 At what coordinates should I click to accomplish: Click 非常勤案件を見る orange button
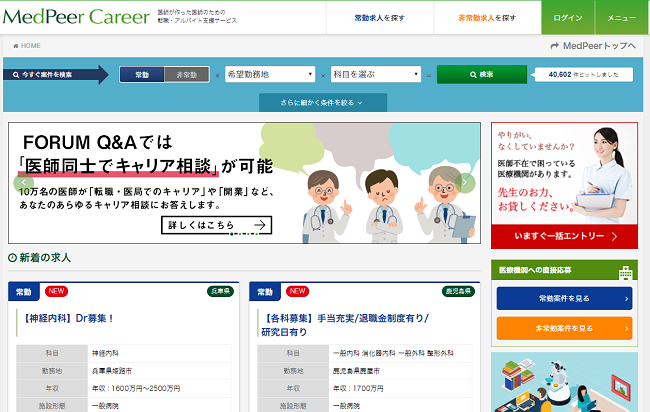click(x=564, y=328)
